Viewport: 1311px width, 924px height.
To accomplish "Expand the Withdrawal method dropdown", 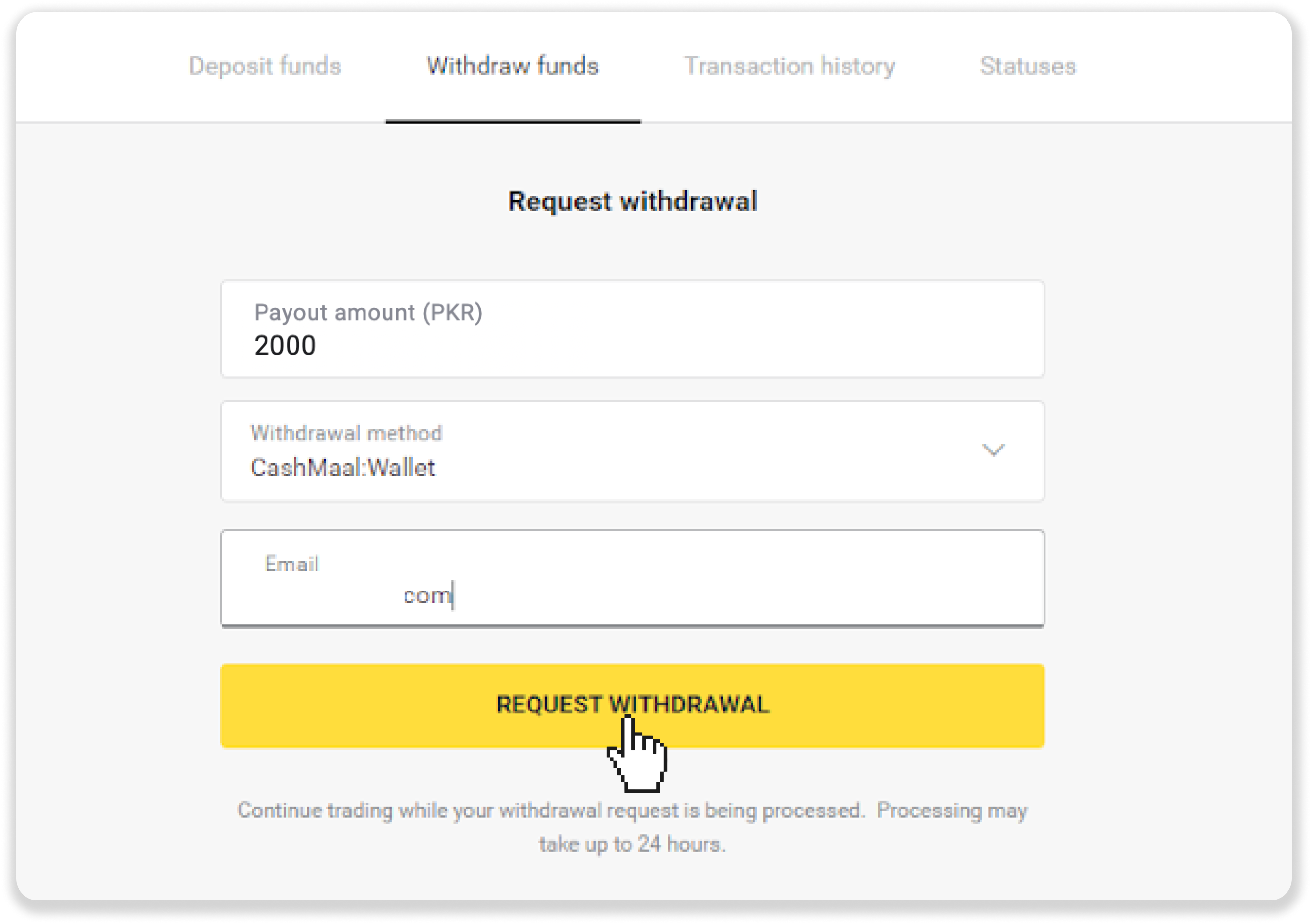I will click(x=632, y=451).
